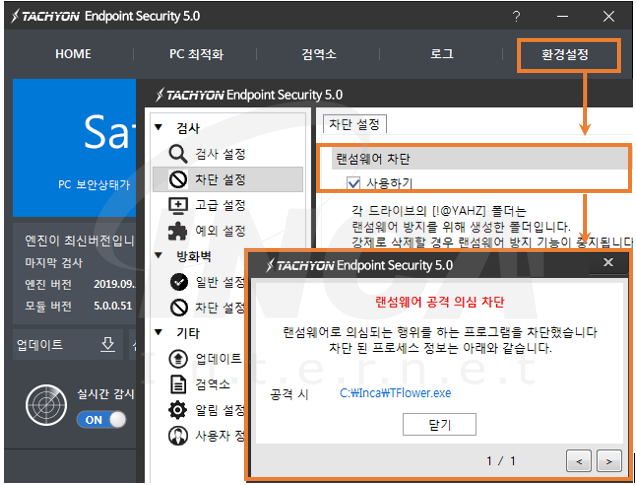Collapse the 기타 tree section
This screenshot has width=636, height=485.
159,332
